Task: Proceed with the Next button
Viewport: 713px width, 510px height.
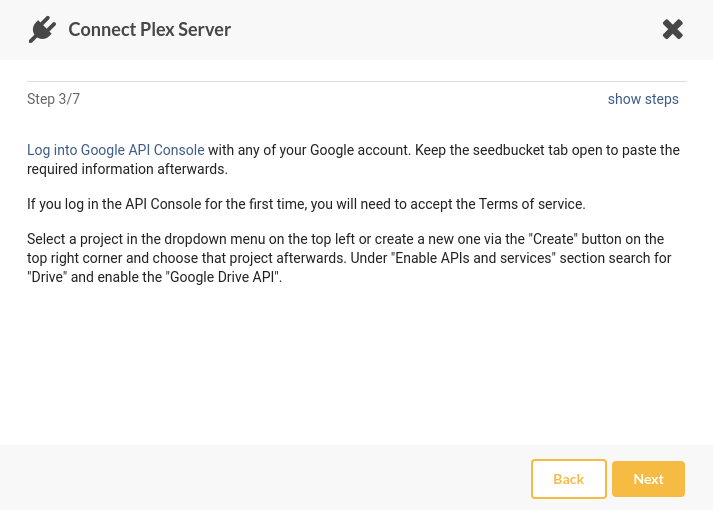Action: click(648, 479)
